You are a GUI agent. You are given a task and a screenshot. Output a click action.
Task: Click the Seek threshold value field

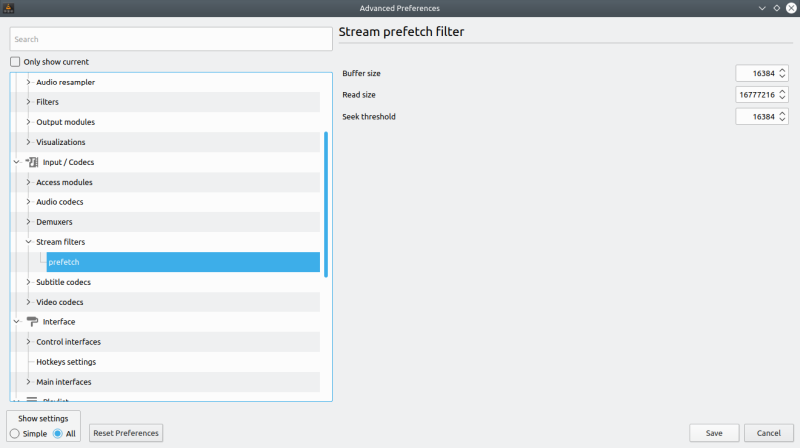[x=757, y=117]
